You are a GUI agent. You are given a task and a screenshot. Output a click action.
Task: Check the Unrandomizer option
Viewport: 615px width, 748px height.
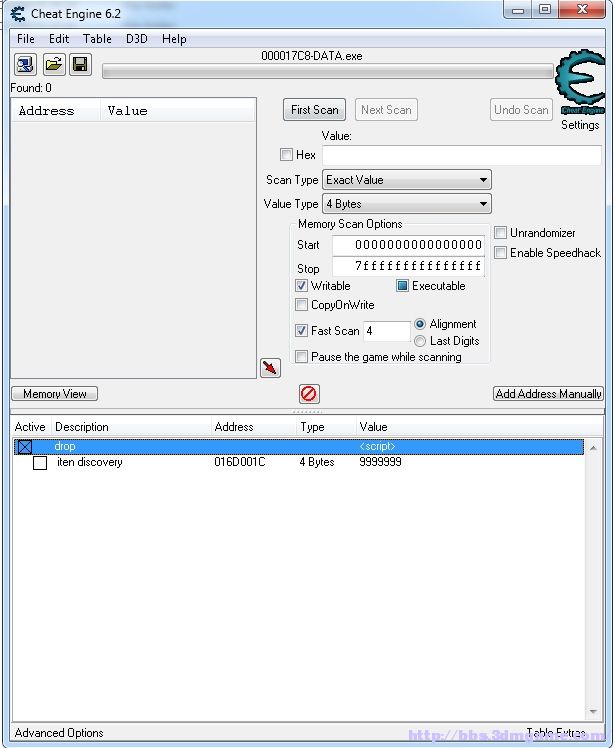point(500,233)
